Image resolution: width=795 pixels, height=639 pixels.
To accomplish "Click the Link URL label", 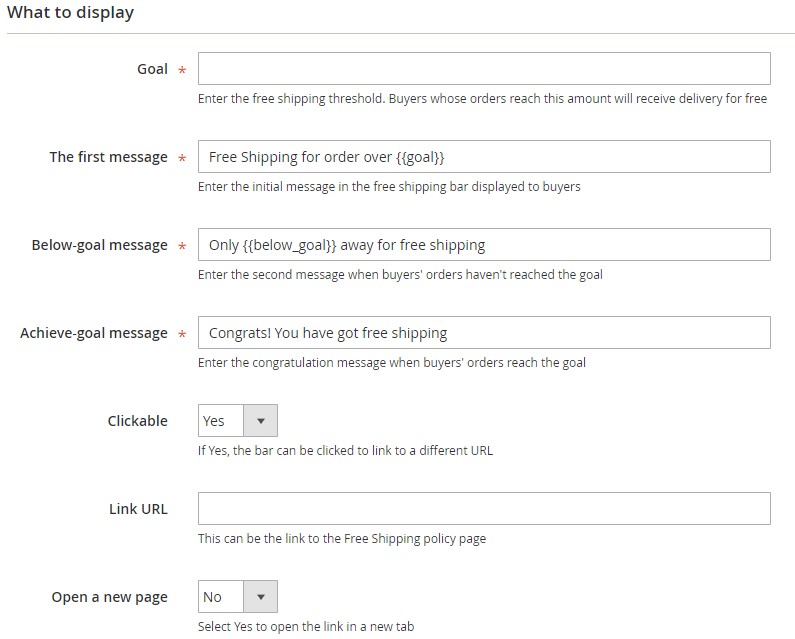I will [138, 509].
